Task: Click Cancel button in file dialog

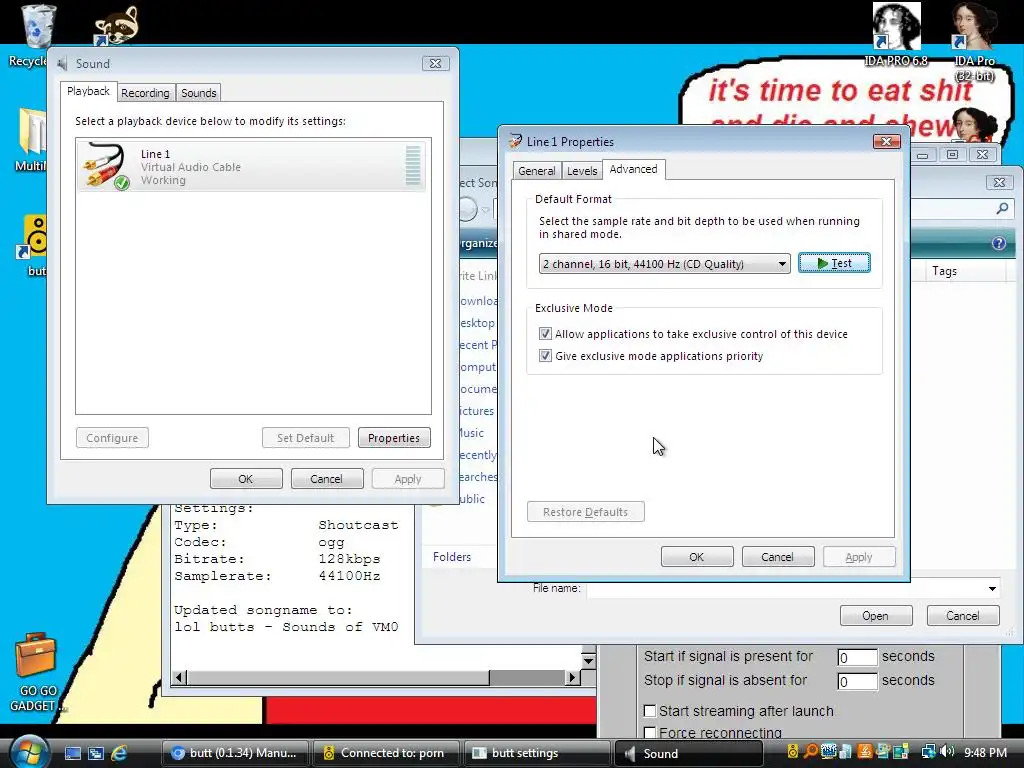Action: tap(963, 616)
